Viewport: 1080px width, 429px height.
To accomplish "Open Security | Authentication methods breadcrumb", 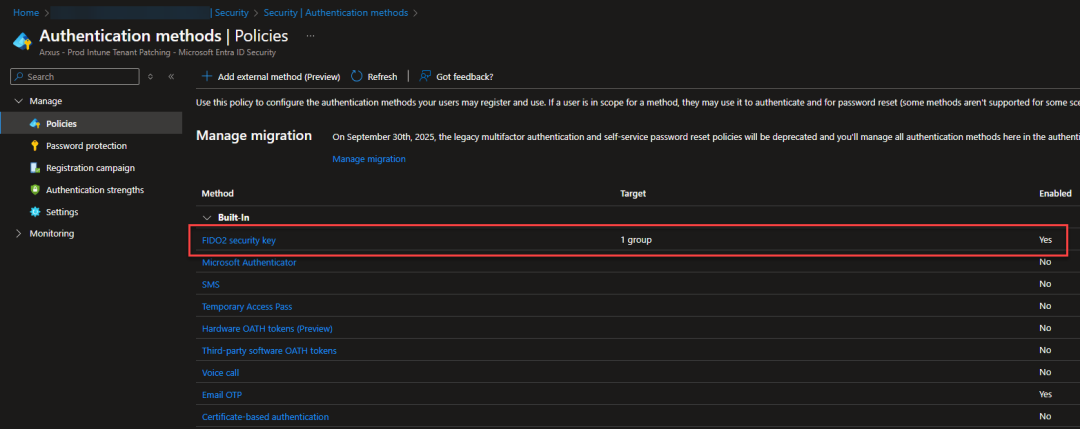I will pos(336,12).
